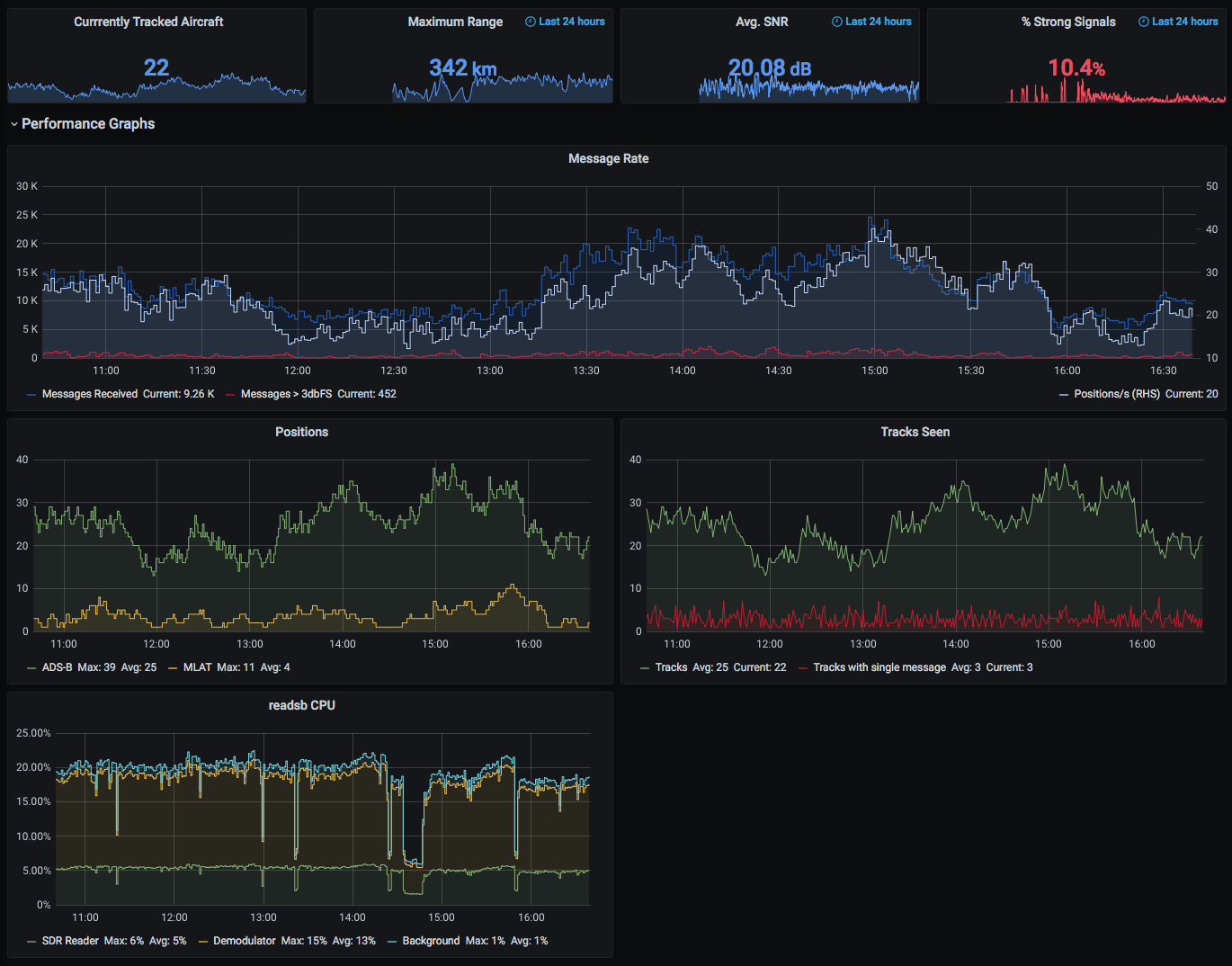Collapse the Performance Graphs row chevron
Screen dimensions: 1232x966
14,124
